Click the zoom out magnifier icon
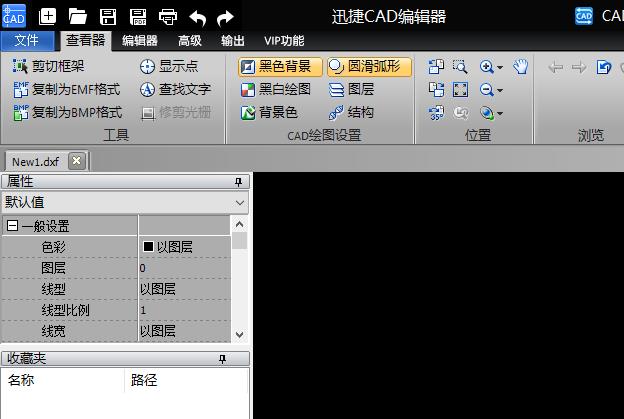 tap(487, 90)
